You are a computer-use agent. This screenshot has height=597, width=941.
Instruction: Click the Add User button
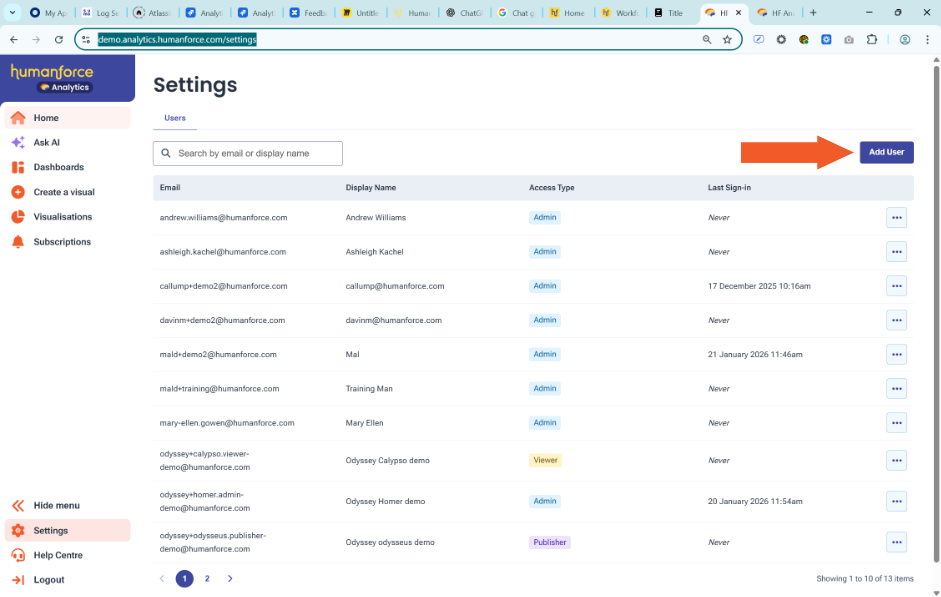coord(886,152)
